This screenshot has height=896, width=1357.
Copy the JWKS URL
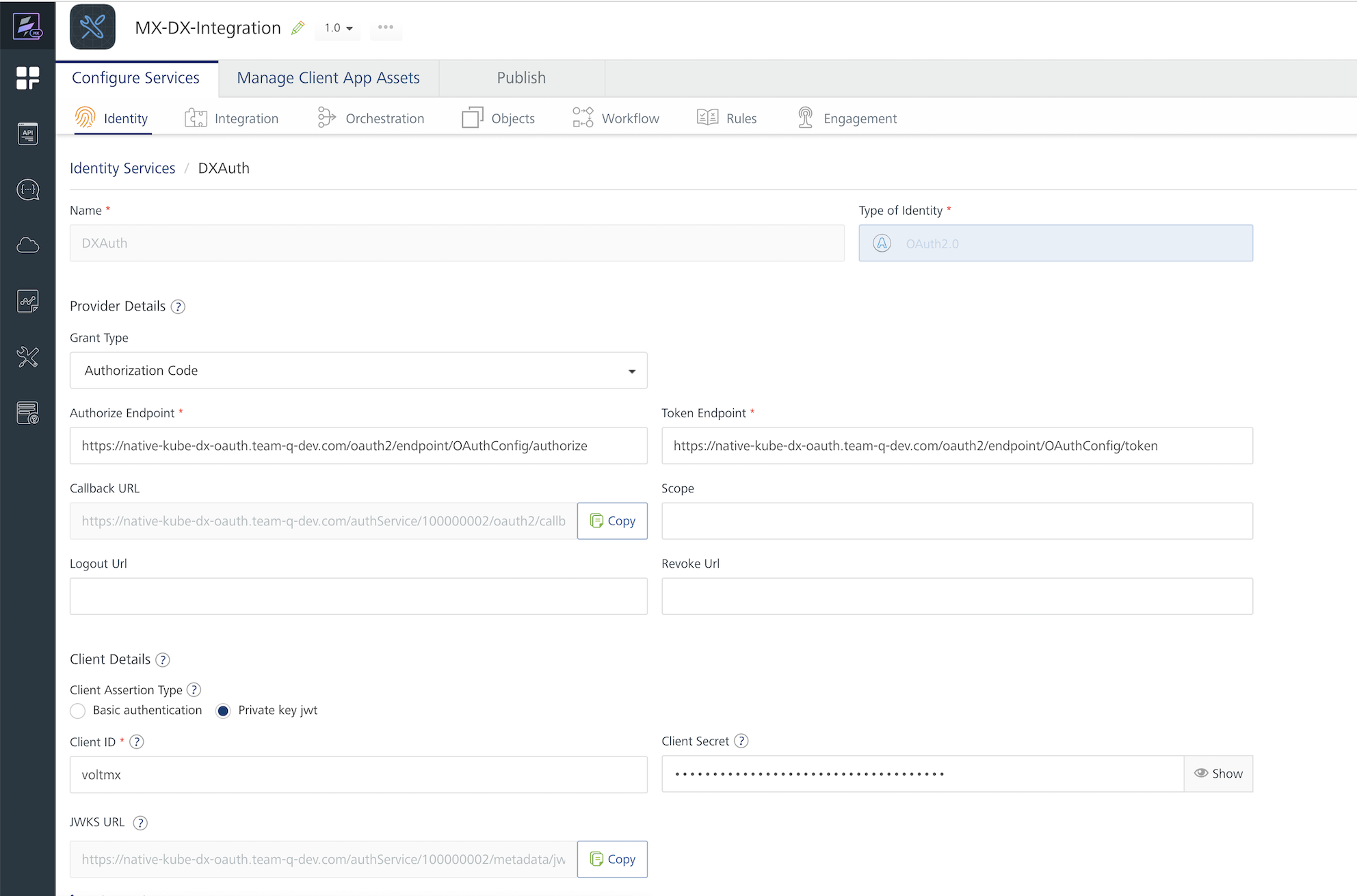point(612,859)
